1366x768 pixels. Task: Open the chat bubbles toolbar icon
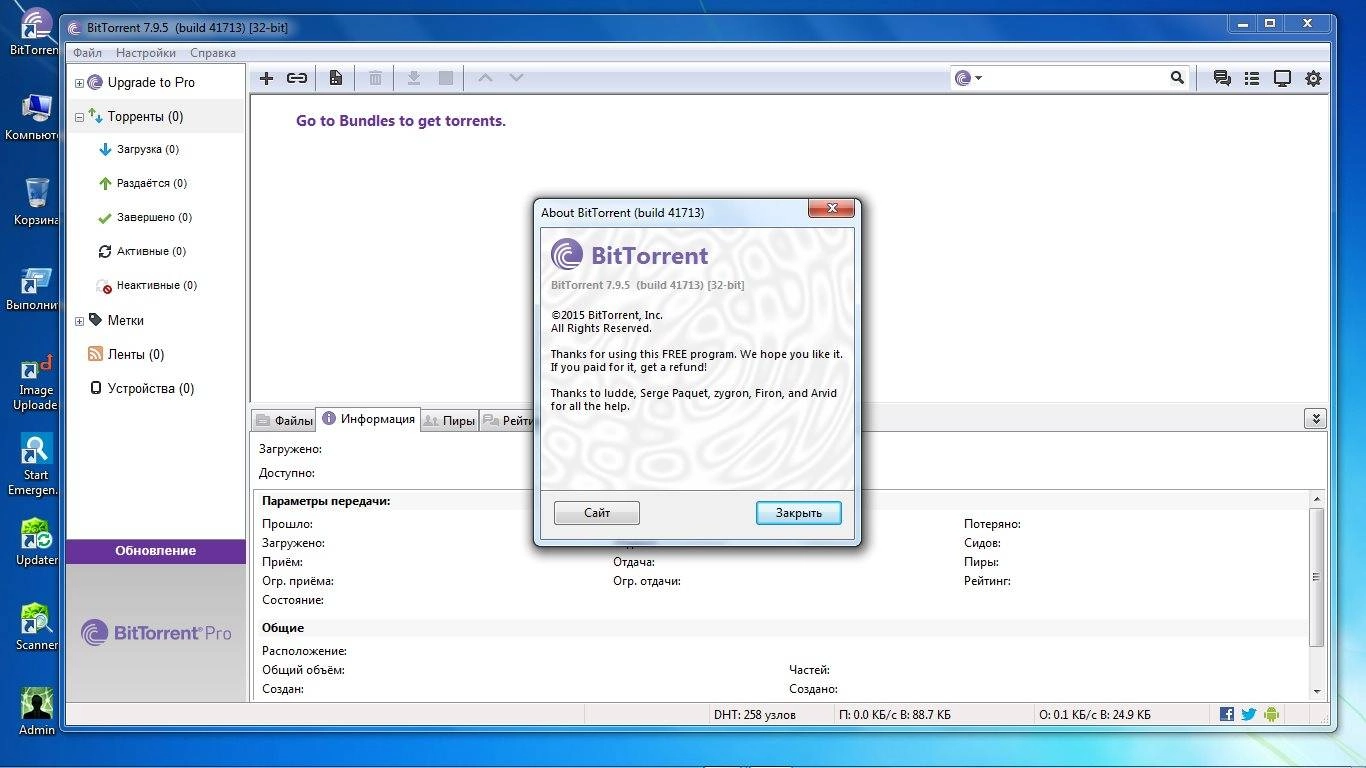(x=1222, y=78)
